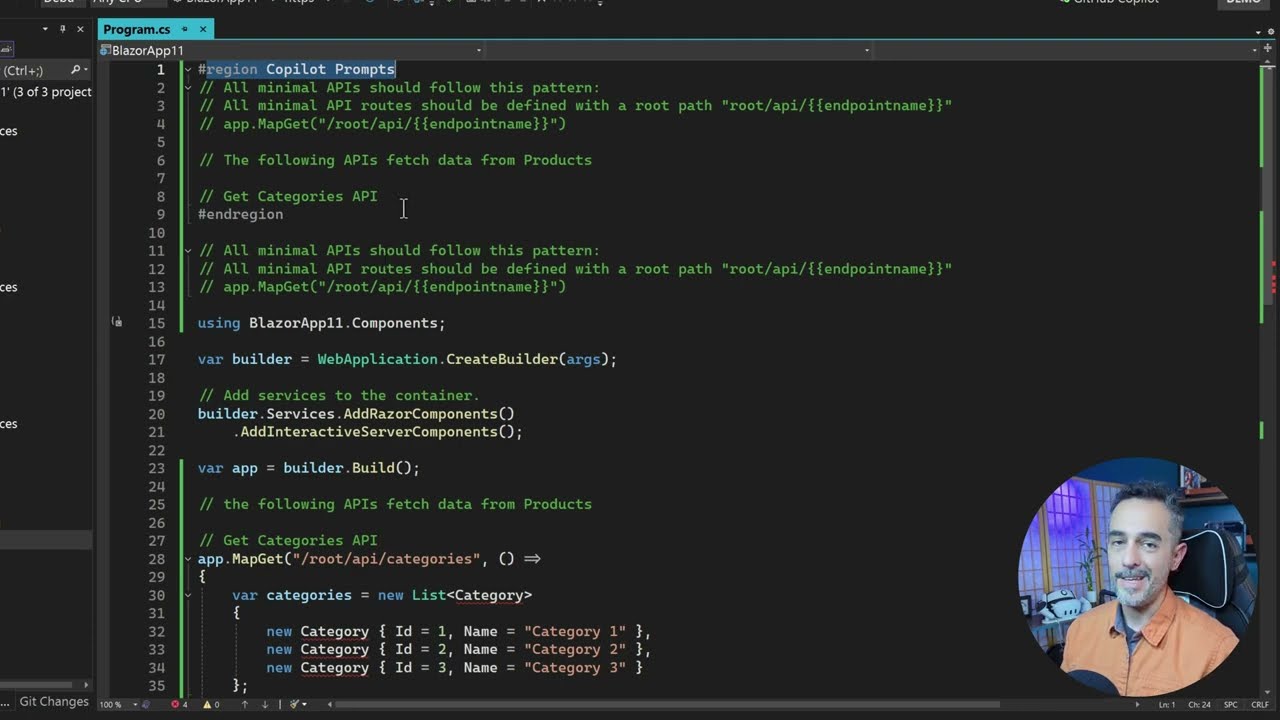Pin the Program.cs tab
The width and height of the screenshot is (1280, 720).
click(x=185, y=30)
